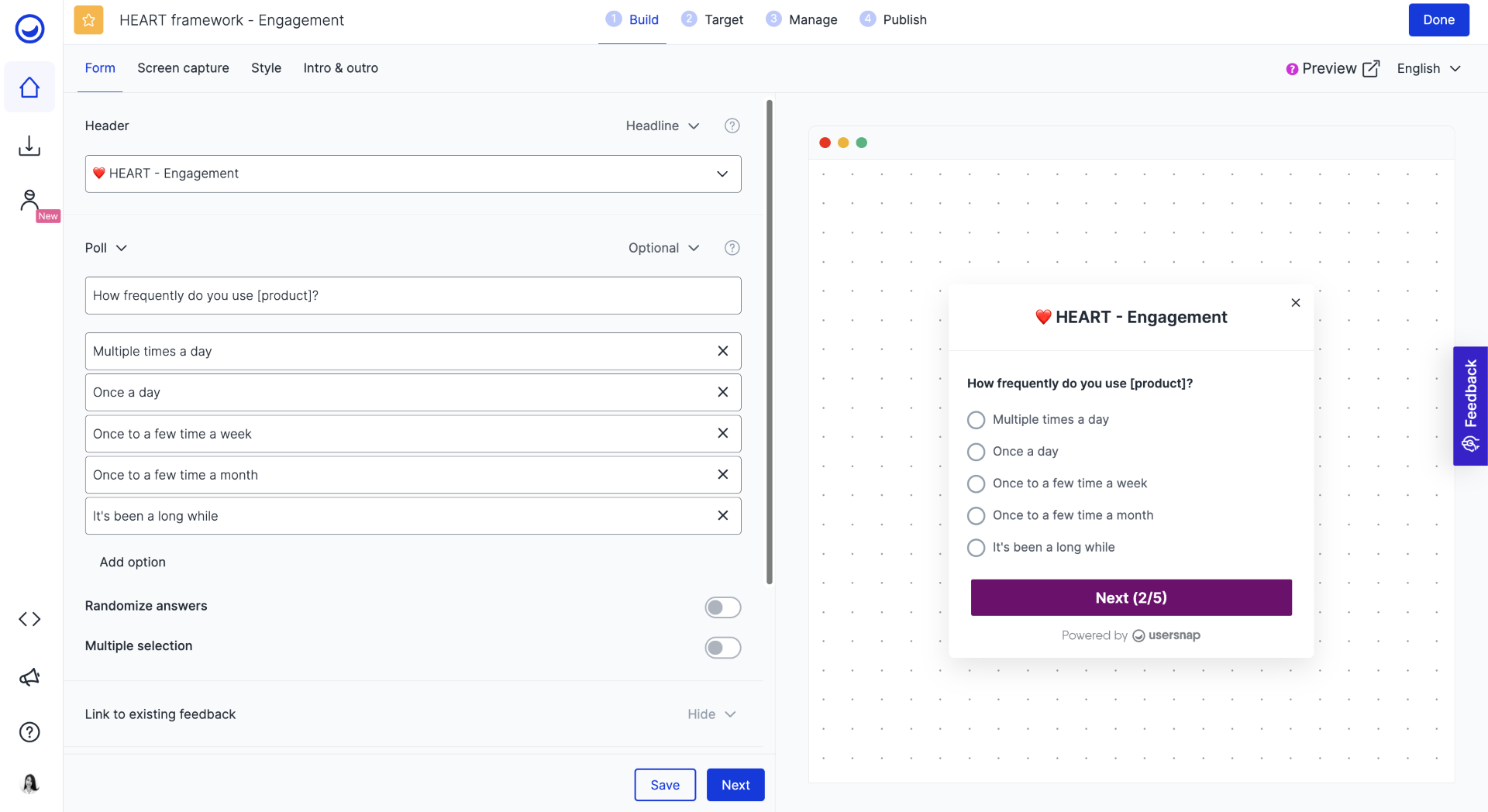Open the code embed icon in sidebar
The image size is (1488, 812).
click(29, 618)
